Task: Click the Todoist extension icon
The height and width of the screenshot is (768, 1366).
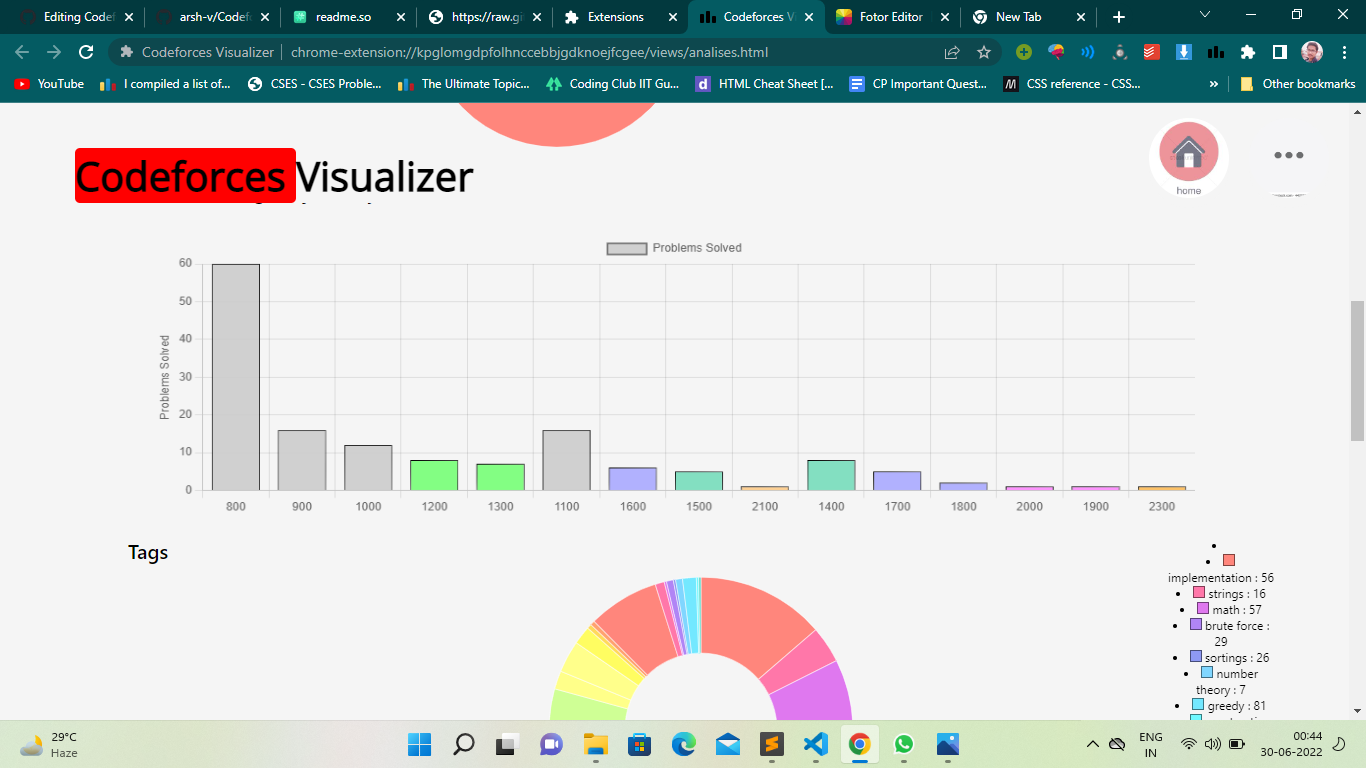Action: click(1152, 51)
